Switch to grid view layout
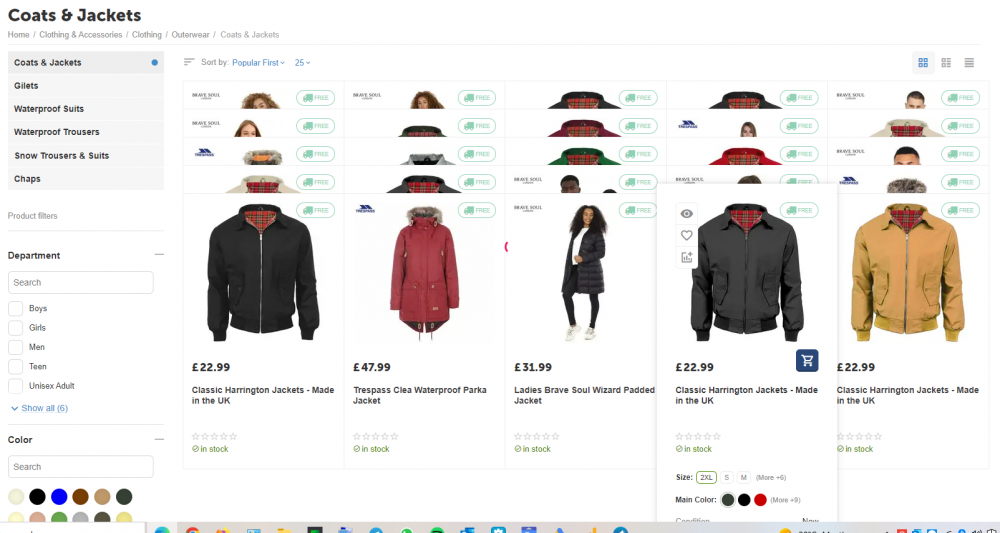The height and width of the screenshot is (533, 1000). coord(923,63)
